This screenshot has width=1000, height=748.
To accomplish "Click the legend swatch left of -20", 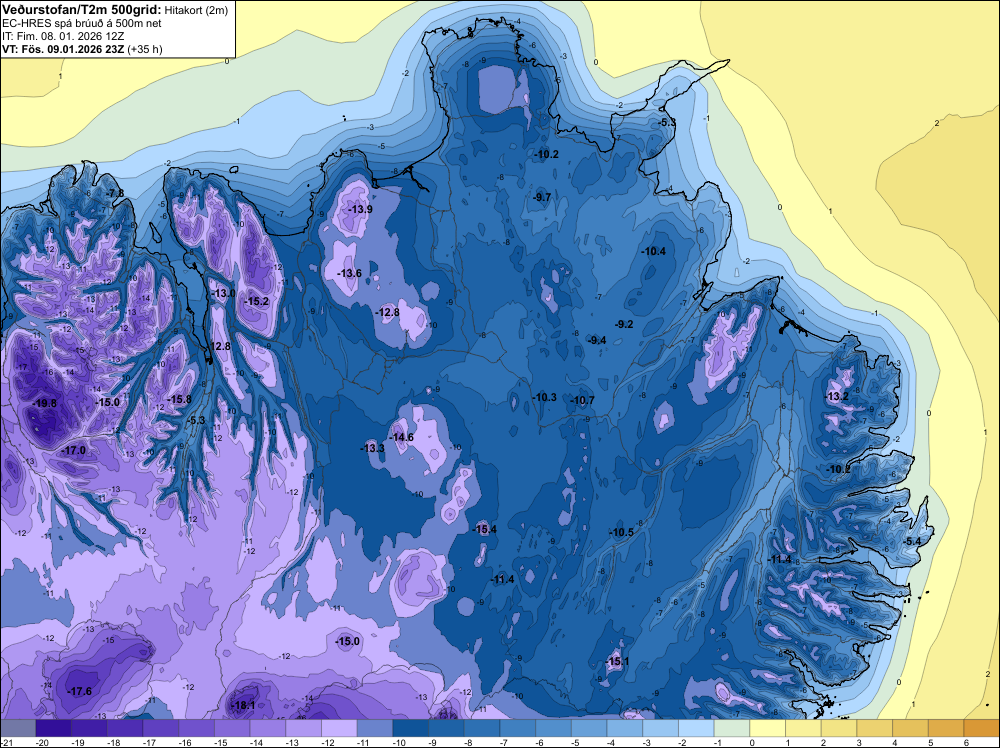I will 18,728.
